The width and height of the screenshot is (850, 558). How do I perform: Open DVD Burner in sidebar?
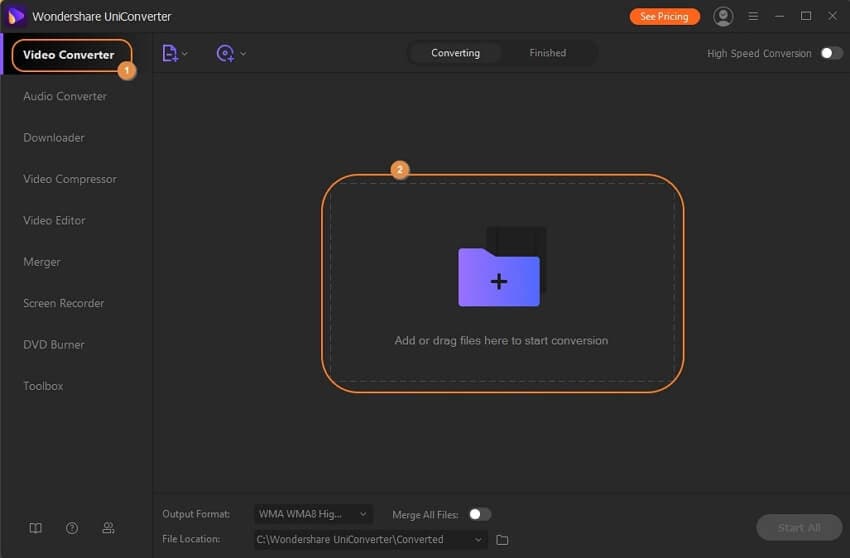[54, 345]
